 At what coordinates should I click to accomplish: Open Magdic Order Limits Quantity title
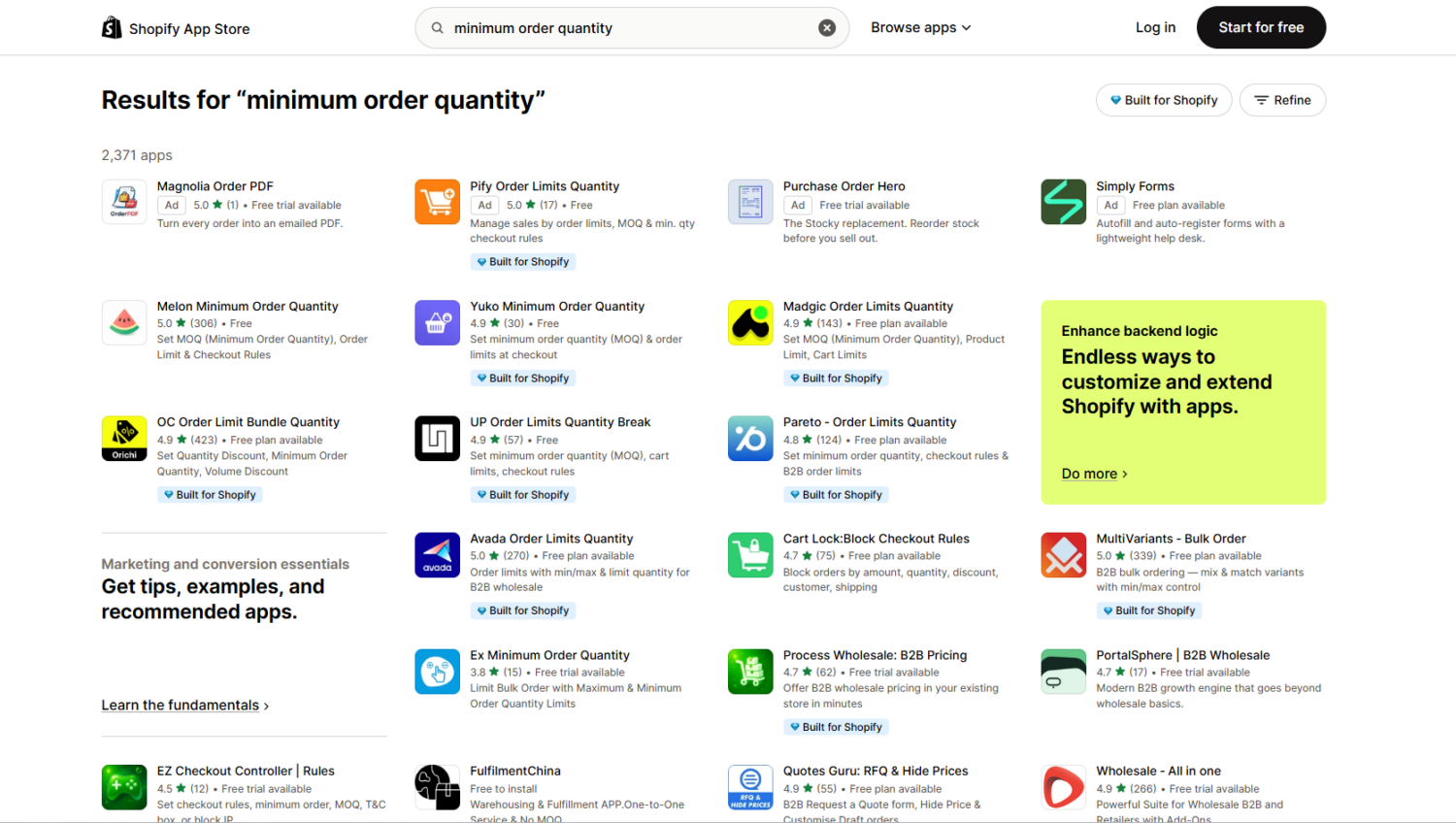[868, 306]
